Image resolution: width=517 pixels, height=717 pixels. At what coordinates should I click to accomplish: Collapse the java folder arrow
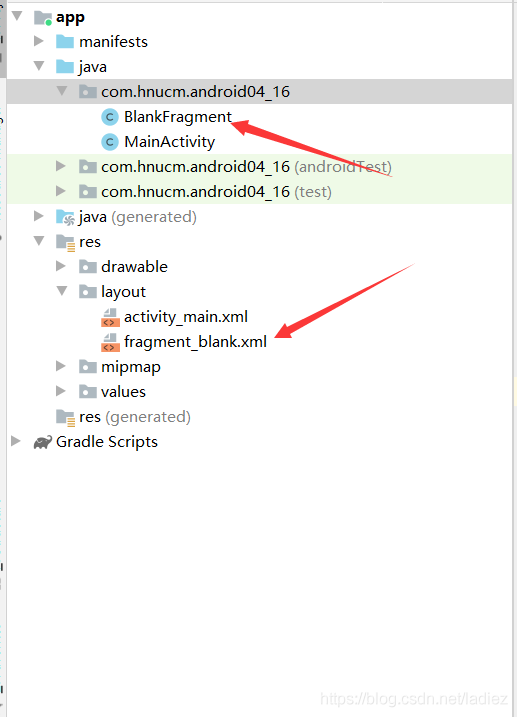39,66
